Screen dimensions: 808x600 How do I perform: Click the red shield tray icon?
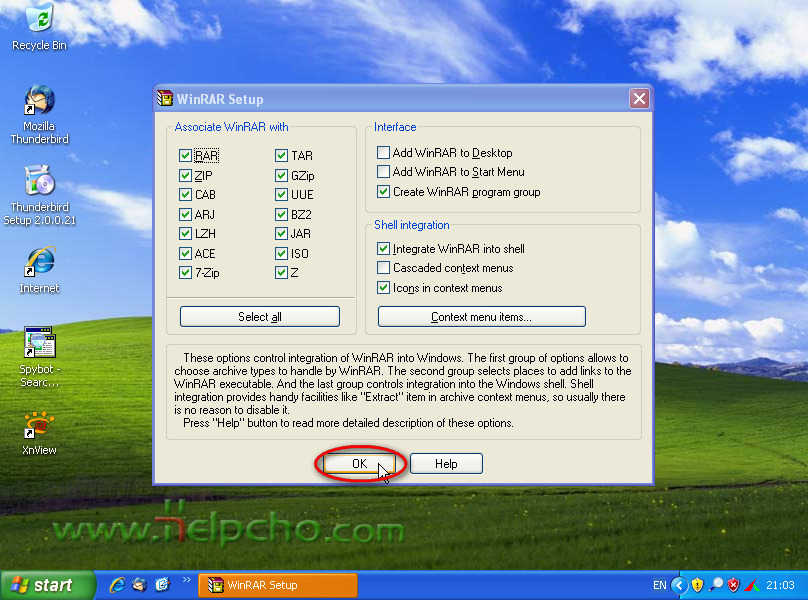click(x=733, y=585)
